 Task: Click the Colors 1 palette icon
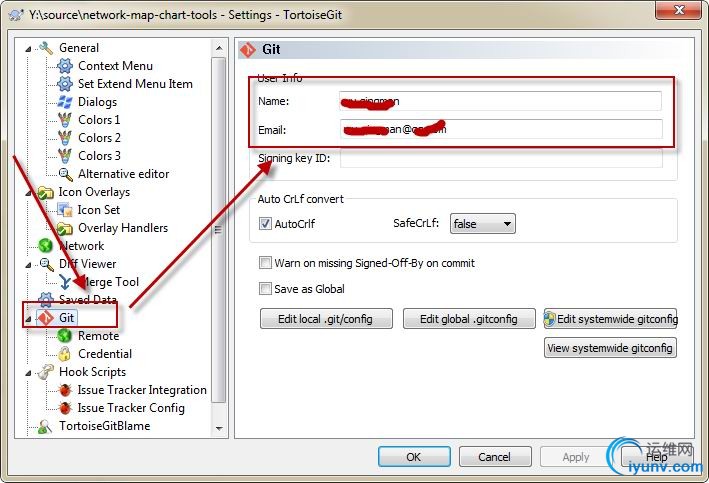(x=65, y=120)
